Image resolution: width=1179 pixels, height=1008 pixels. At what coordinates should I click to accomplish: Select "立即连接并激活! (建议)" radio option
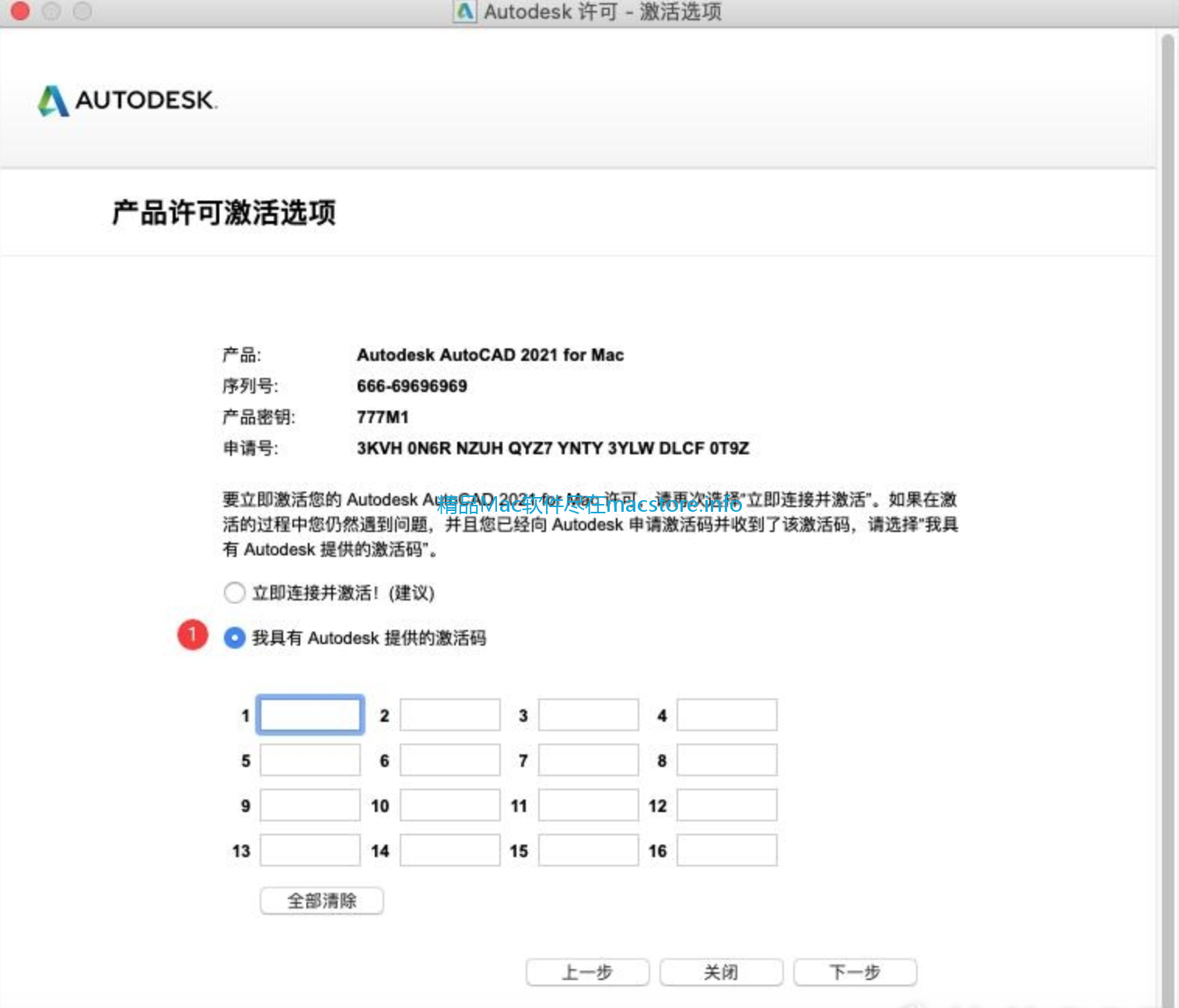click(234, 593)
